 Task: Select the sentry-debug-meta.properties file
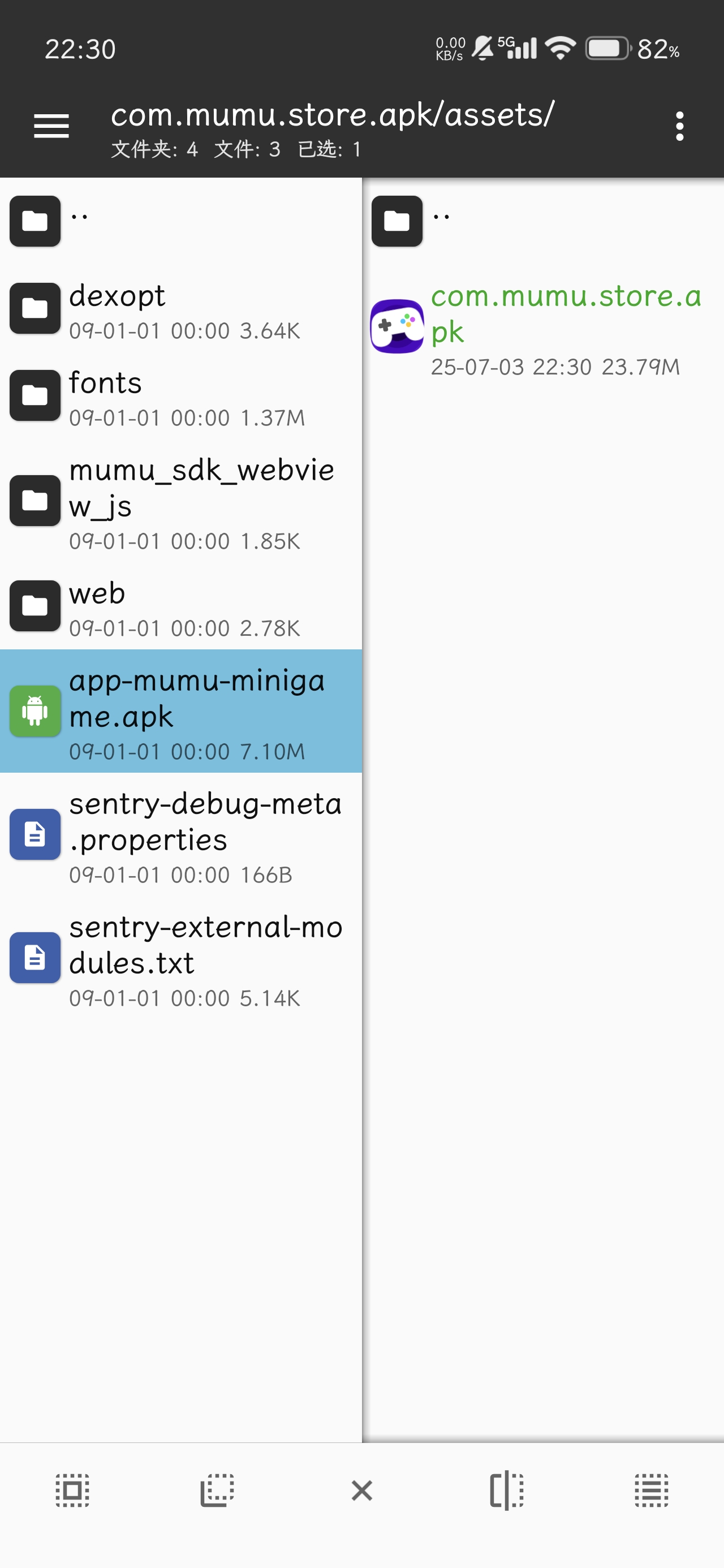[183, 834]
